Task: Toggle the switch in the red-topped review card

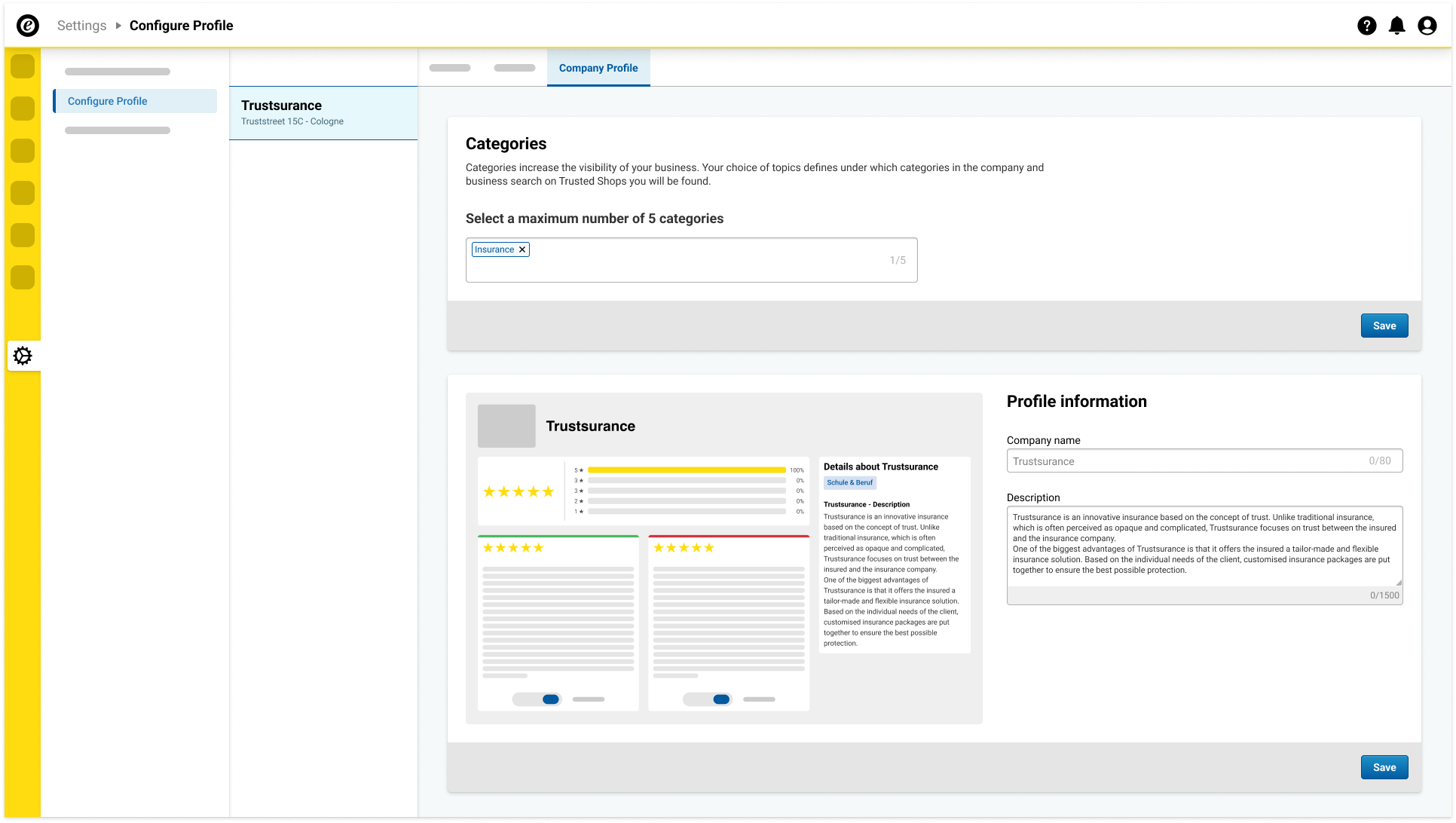Action: click(x=708, y=699)
